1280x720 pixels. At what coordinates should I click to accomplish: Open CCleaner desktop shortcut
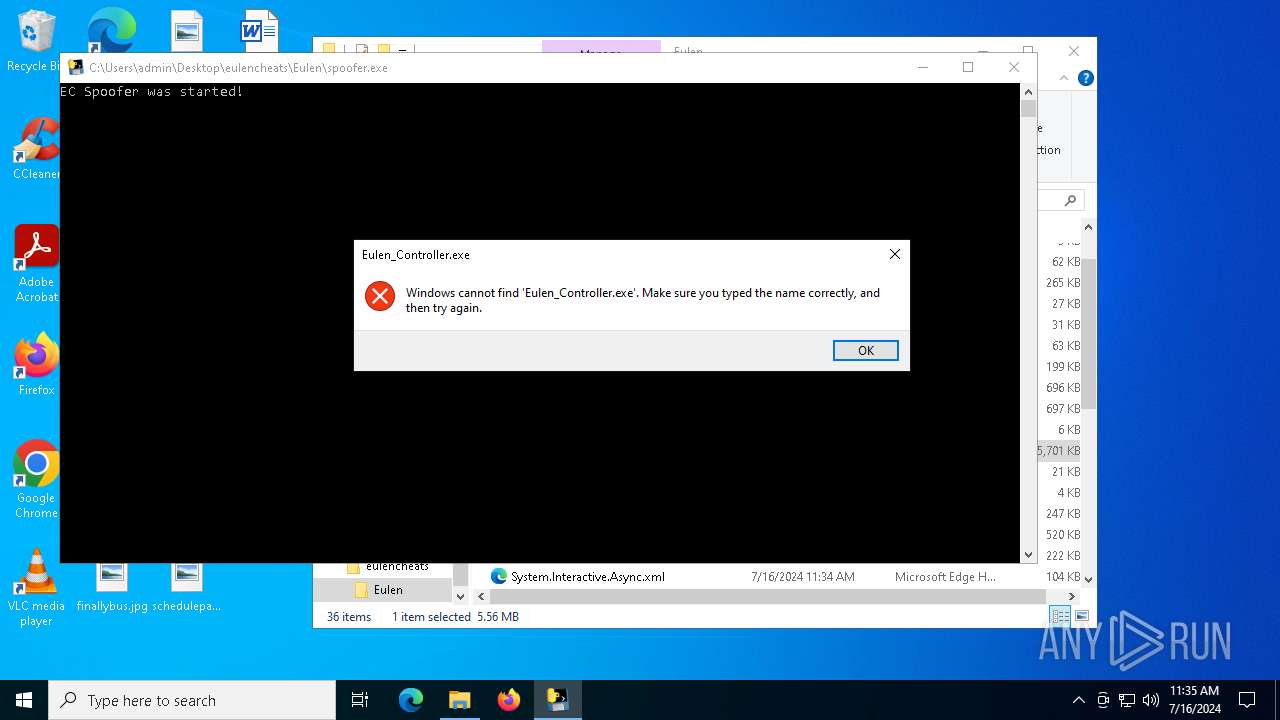tap(36, 149)
